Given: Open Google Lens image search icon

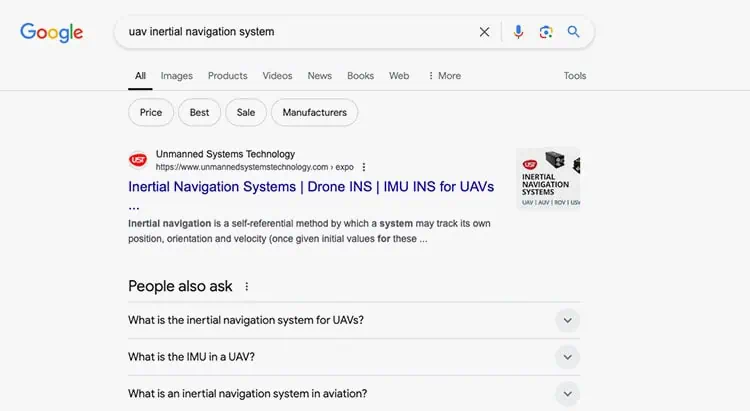Looking at the screenshot, I should pyautogui.click(x=546, y=32).
